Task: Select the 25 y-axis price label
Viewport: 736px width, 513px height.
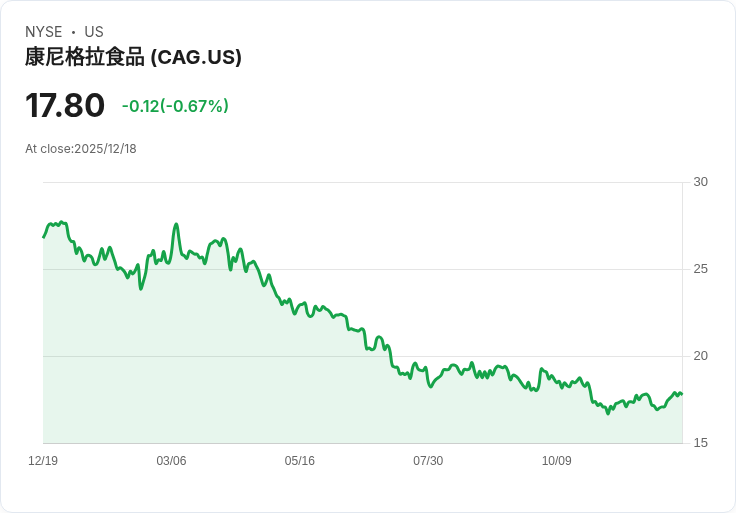Action: tap(700, 269)
